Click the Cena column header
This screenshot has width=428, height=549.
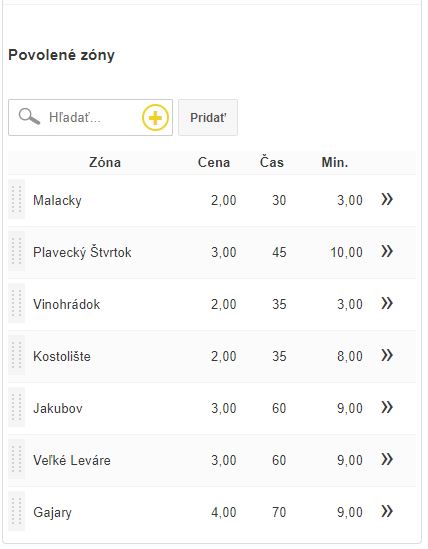214,162
